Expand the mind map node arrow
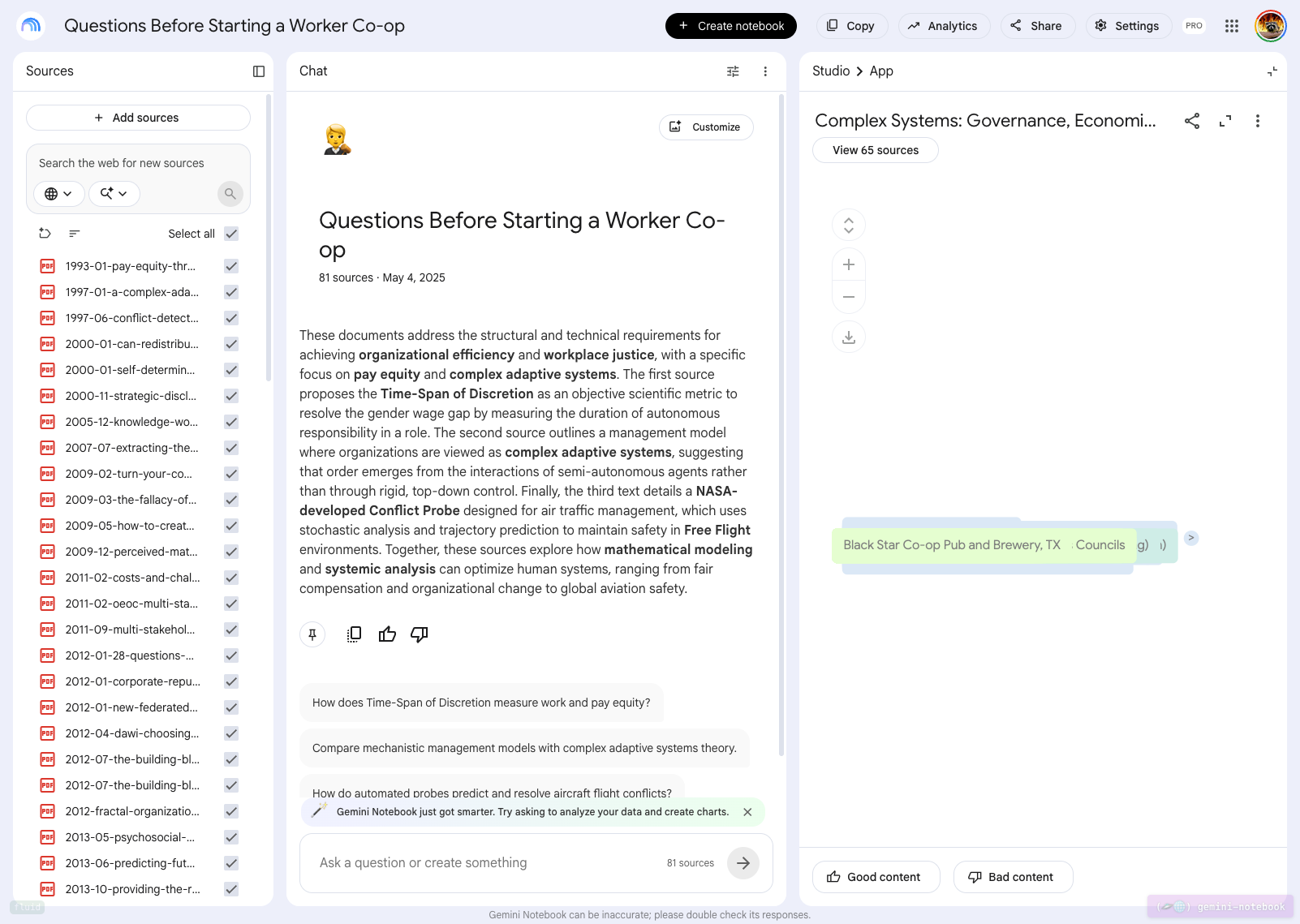Image resolution: width=1300 pixels, height=924 pixels. [1191, 538]
